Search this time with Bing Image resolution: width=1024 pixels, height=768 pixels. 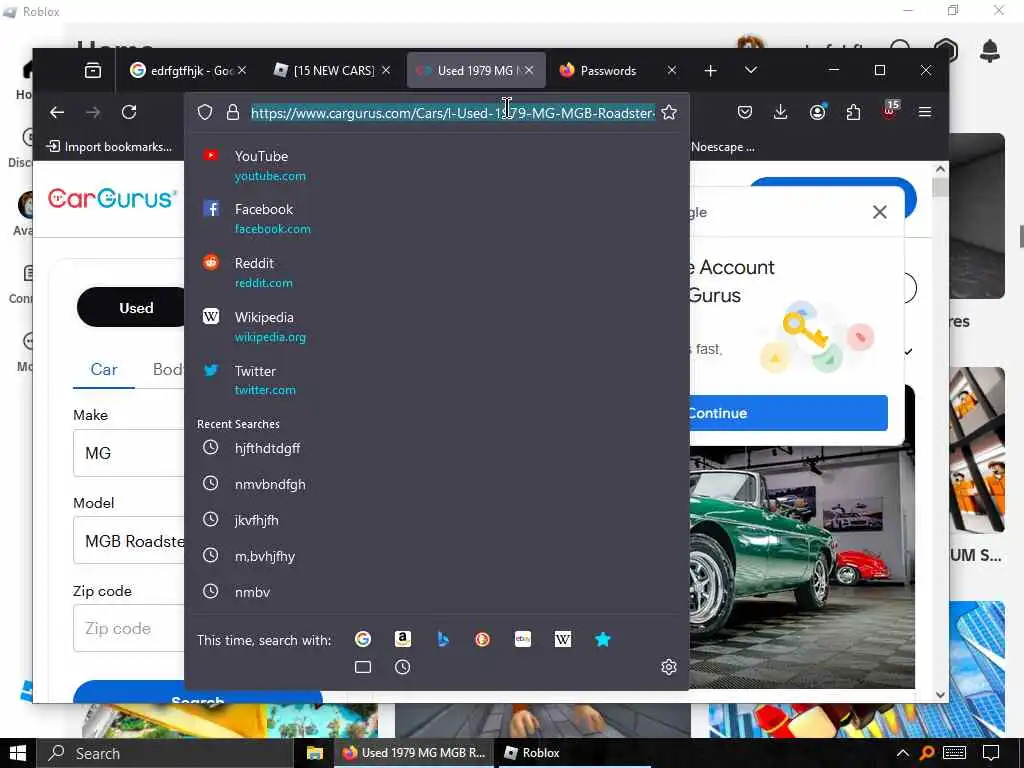[x=443, y=639]
